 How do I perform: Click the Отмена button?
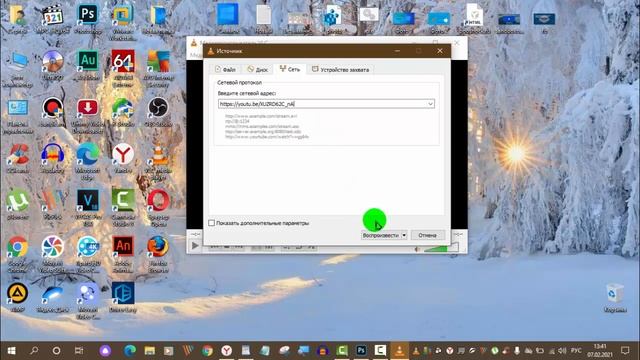tap(427, 235)
